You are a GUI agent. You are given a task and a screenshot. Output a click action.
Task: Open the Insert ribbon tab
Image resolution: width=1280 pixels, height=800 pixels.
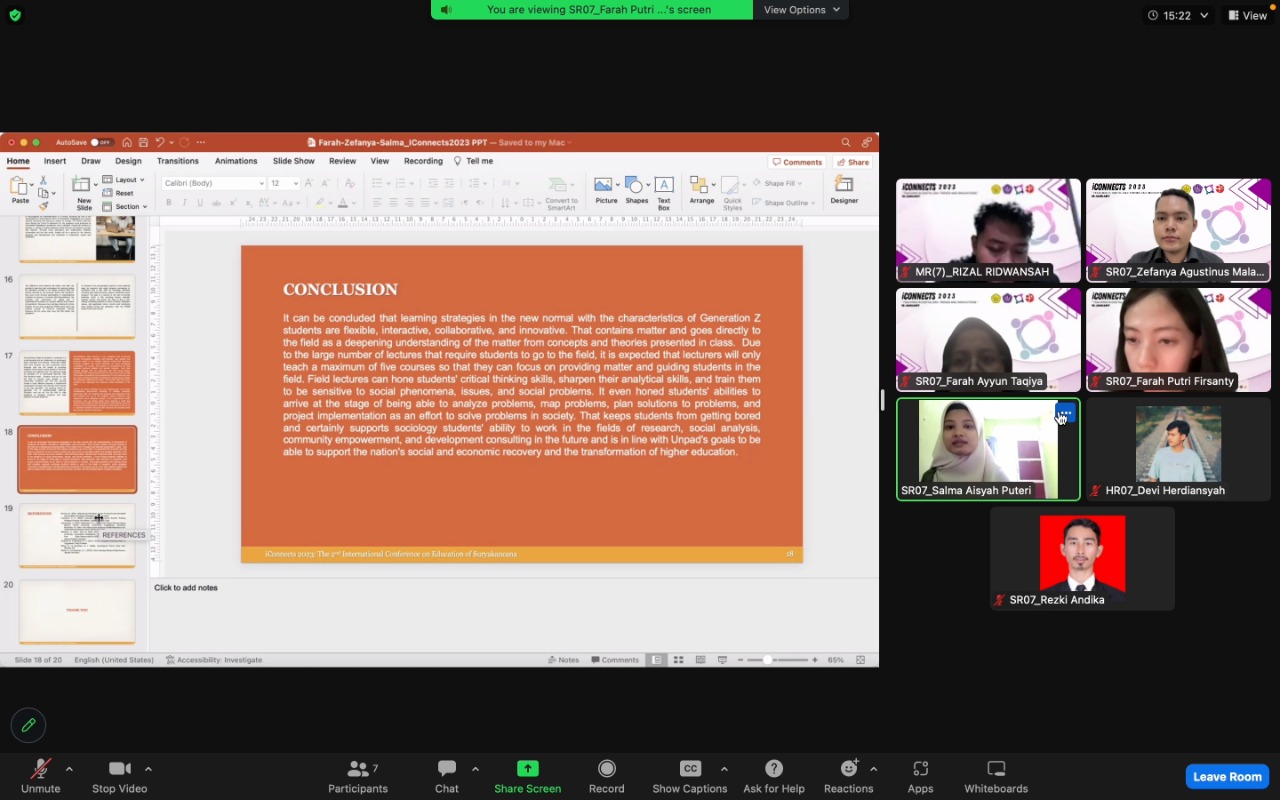click(x=55, y=161)
